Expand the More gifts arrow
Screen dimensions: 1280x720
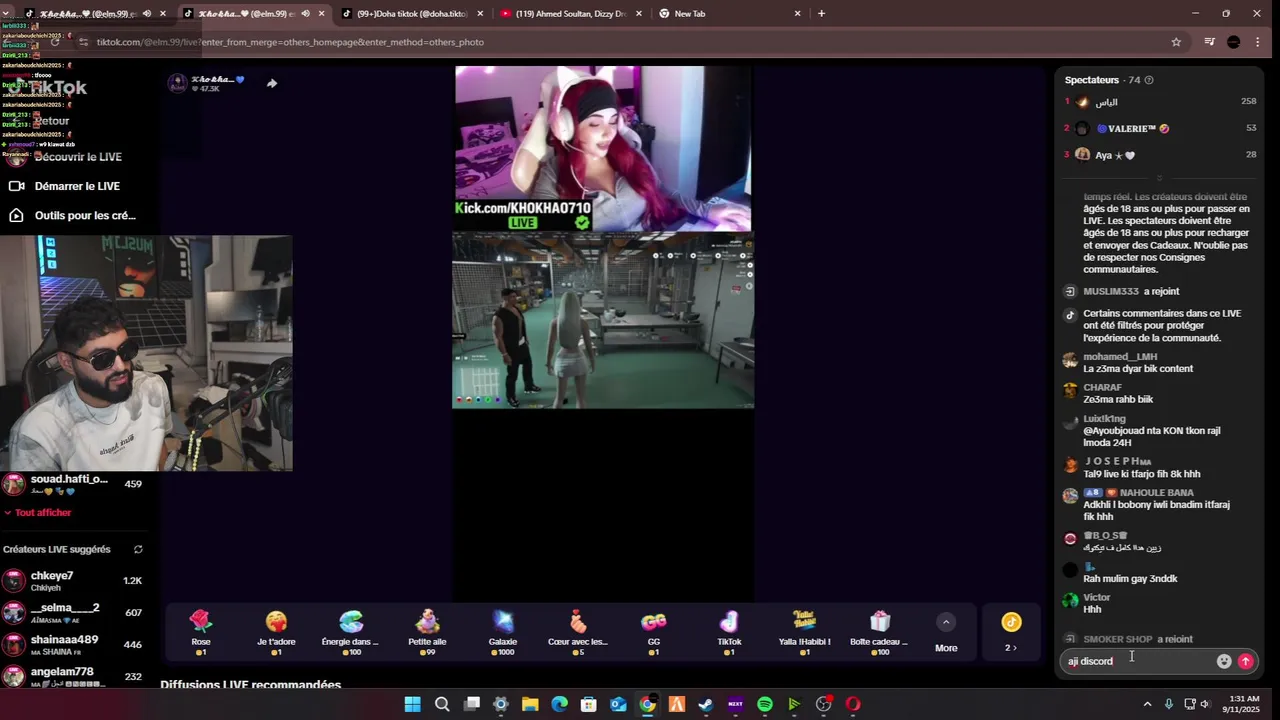[x=946, y=622]
